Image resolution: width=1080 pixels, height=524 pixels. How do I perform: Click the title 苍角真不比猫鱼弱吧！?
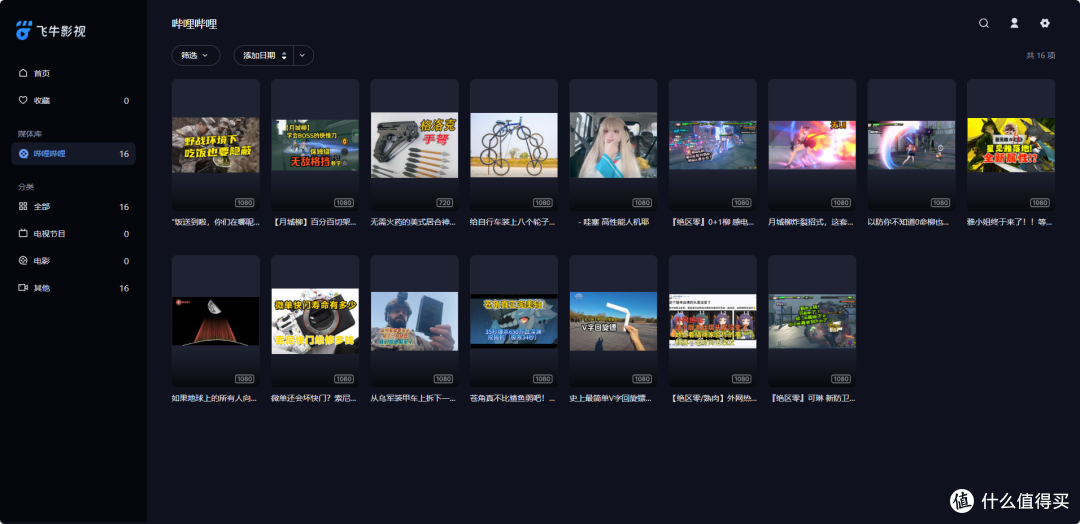point(514,398)
